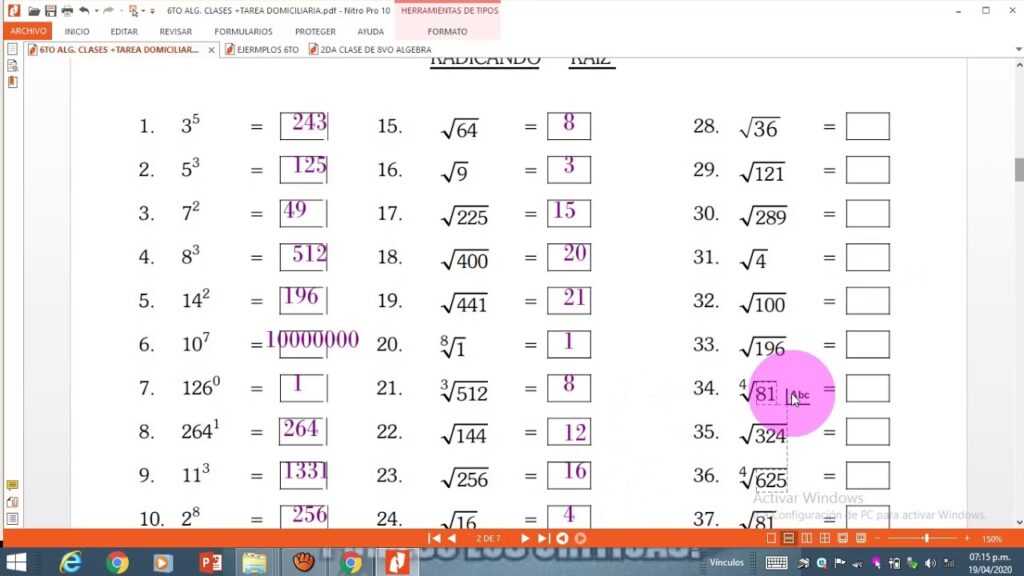Screen dimensions: 1024x576
Task: Jump to the first page
Action: click(x=434, y=538)
